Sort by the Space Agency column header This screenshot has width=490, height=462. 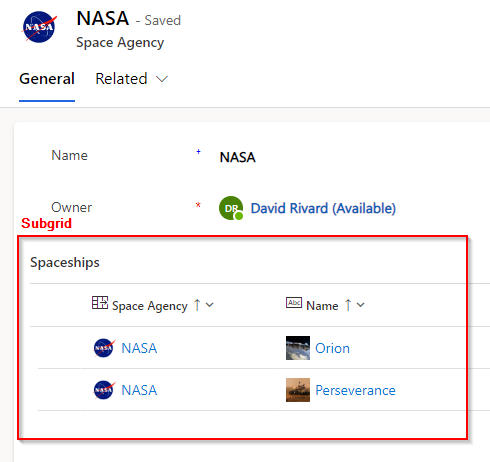tap(150, 306)
